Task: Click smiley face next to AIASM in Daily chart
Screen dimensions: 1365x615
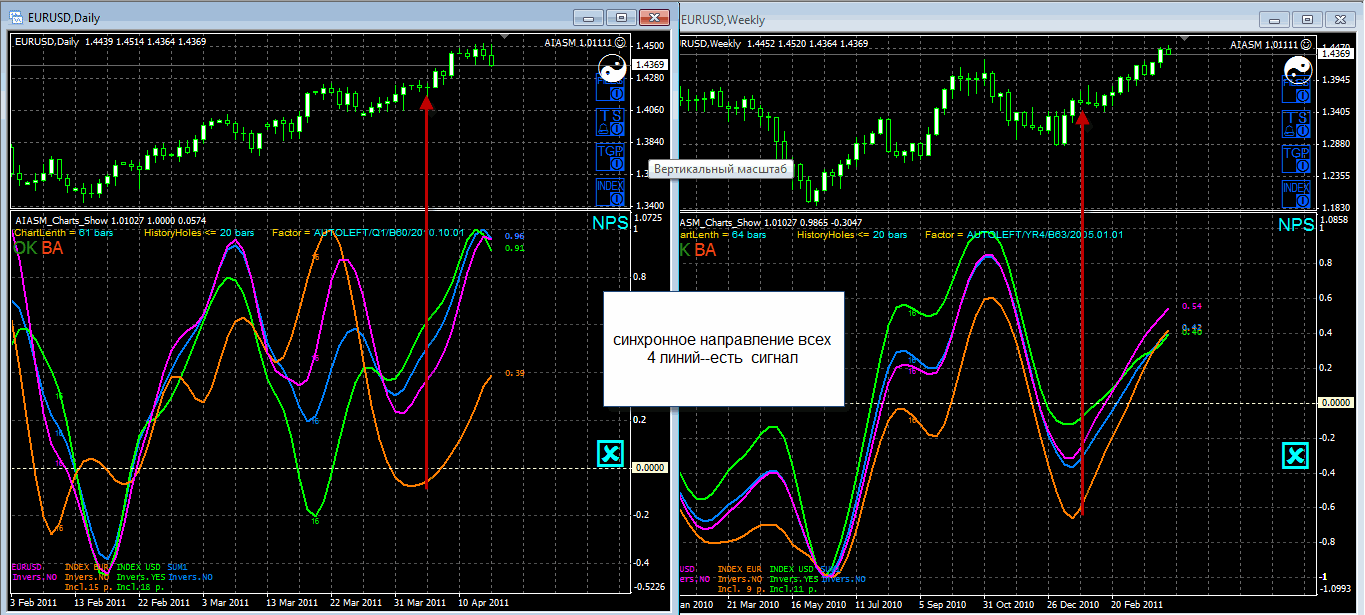Action: tap(621, 43)
